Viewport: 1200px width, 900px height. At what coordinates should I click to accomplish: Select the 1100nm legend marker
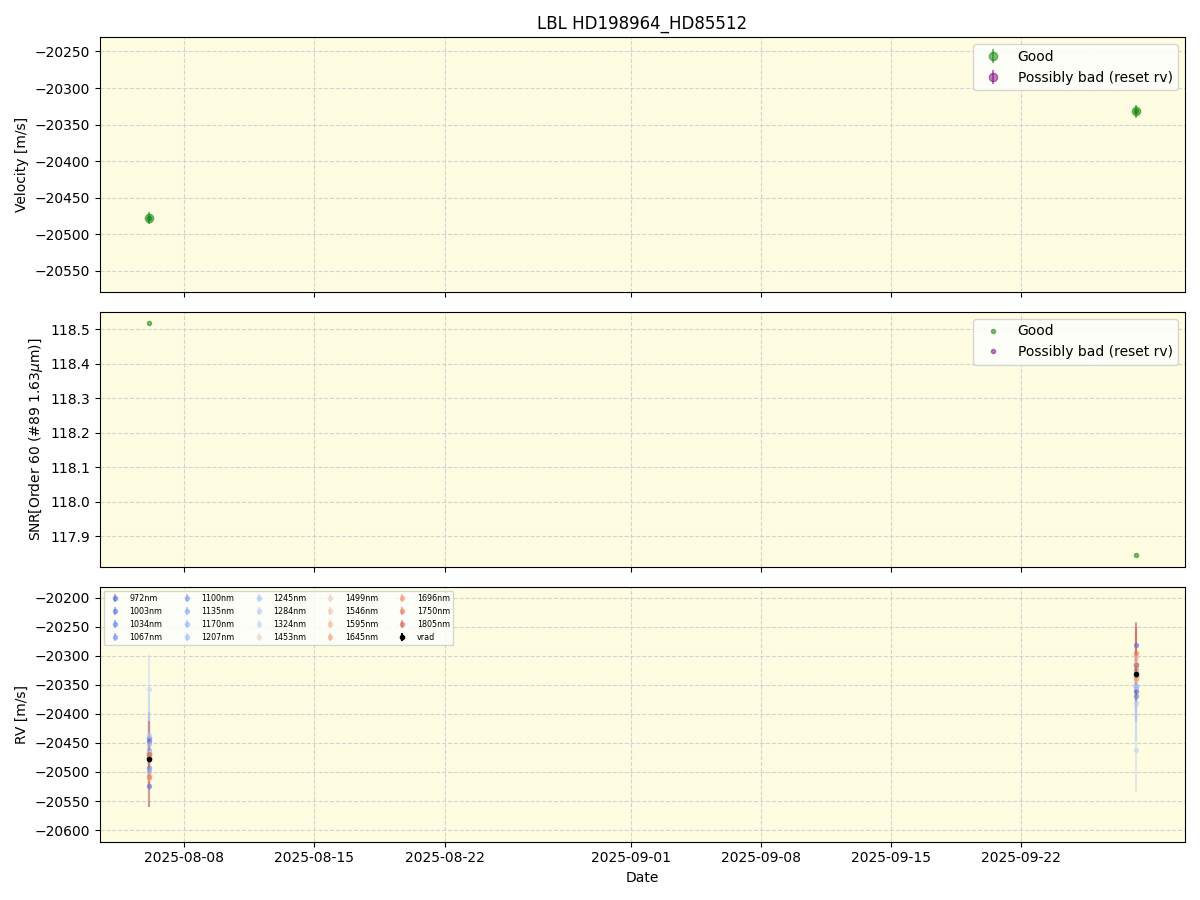tap(187, 598)
